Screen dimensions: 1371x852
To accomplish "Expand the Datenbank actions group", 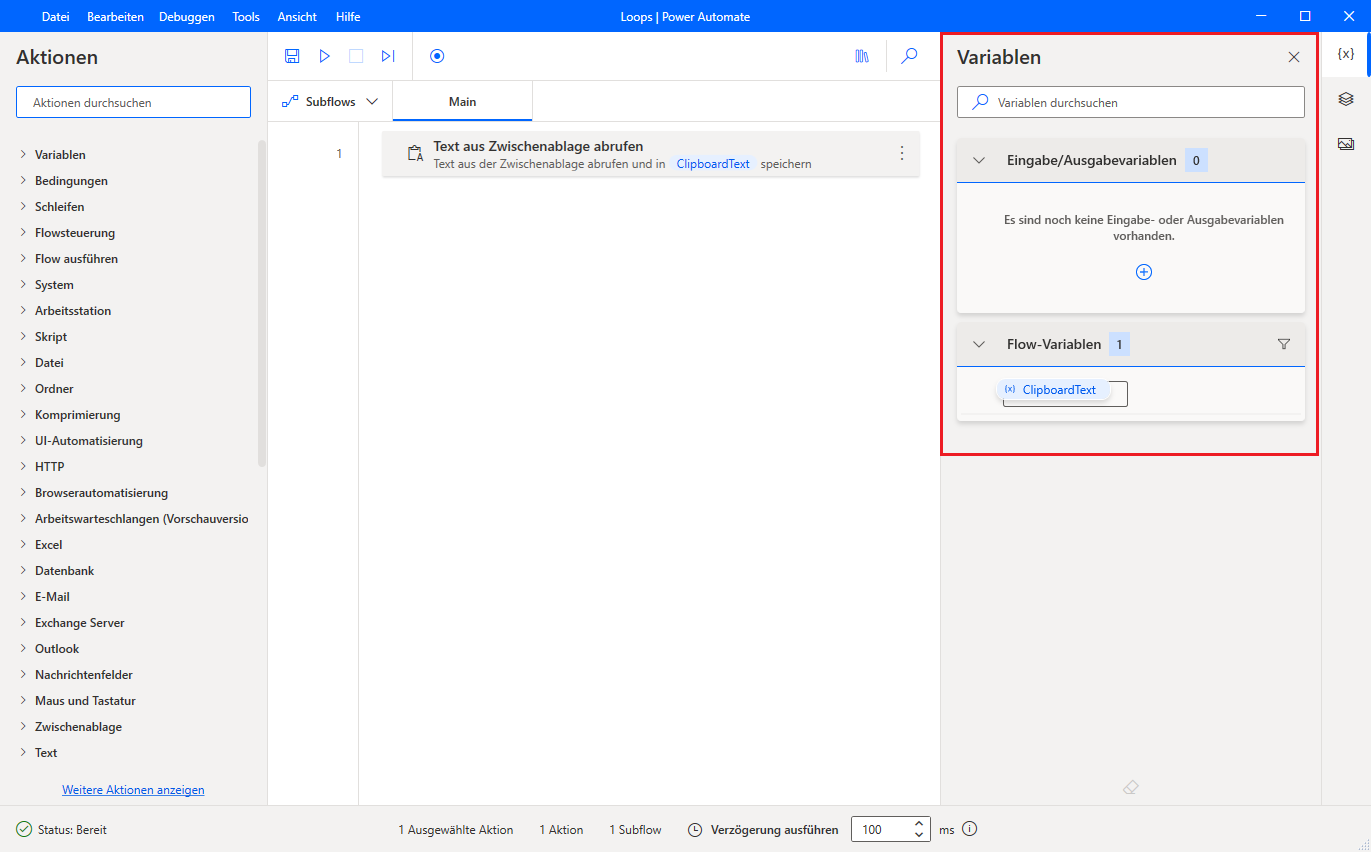I will (23, 570).
